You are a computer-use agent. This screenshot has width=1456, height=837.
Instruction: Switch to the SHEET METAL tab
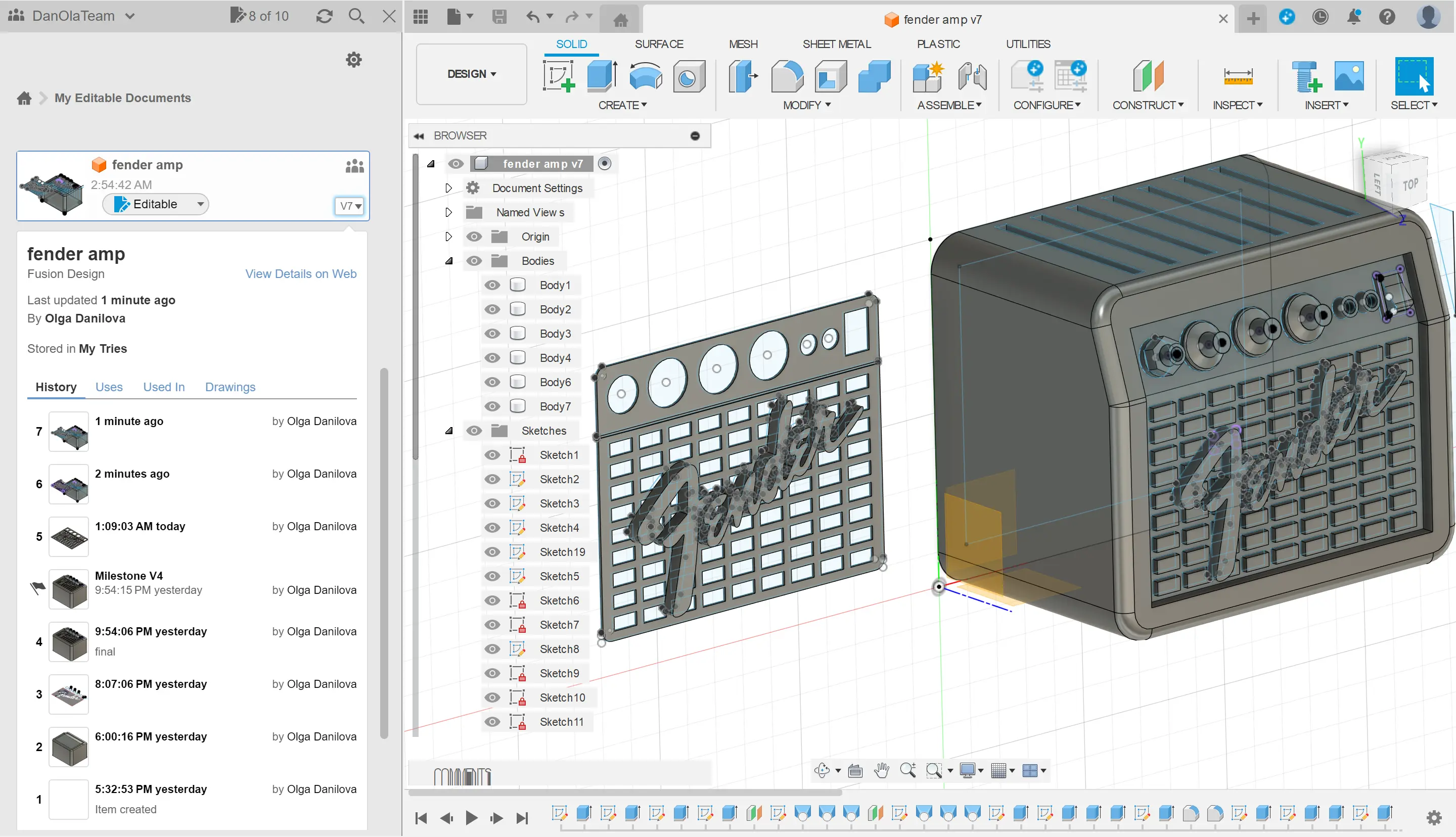836,44
